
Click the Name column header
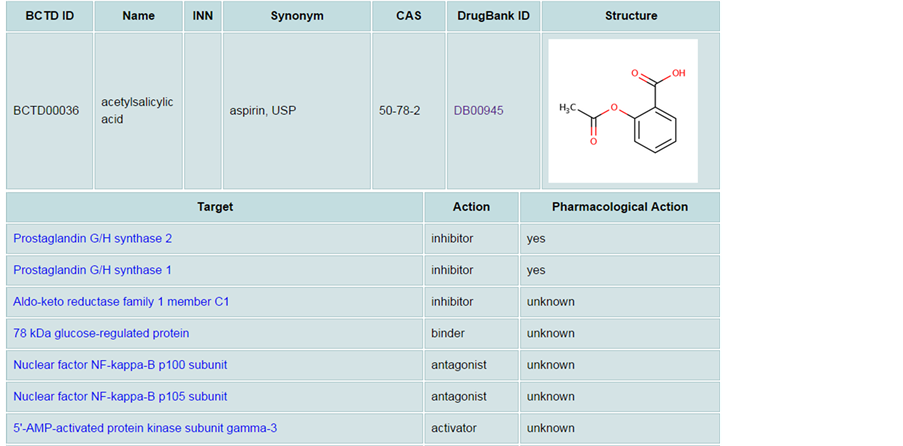138,16
